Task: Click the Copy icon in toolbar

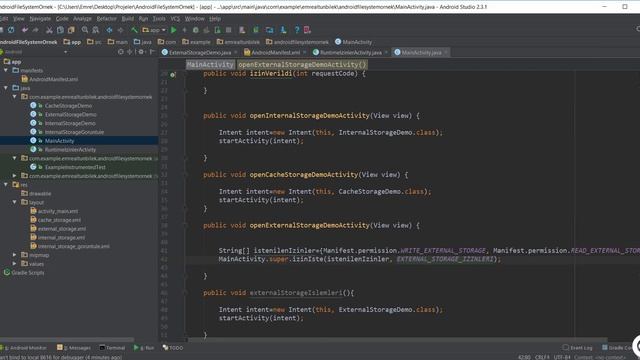Action: pos(60,30)
